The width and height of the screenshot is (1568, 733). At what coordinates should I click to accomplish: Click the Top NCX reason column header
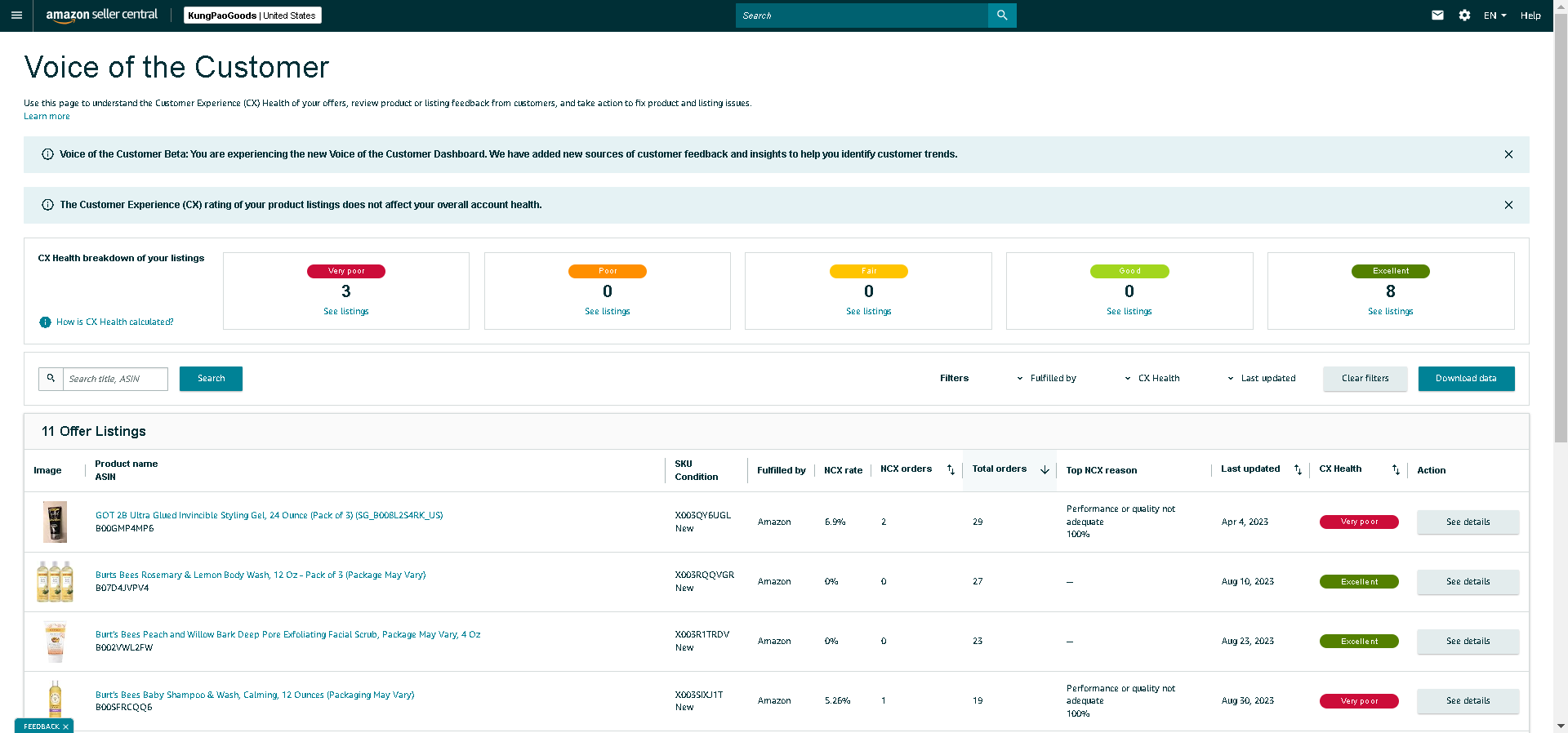point(1102,471)
